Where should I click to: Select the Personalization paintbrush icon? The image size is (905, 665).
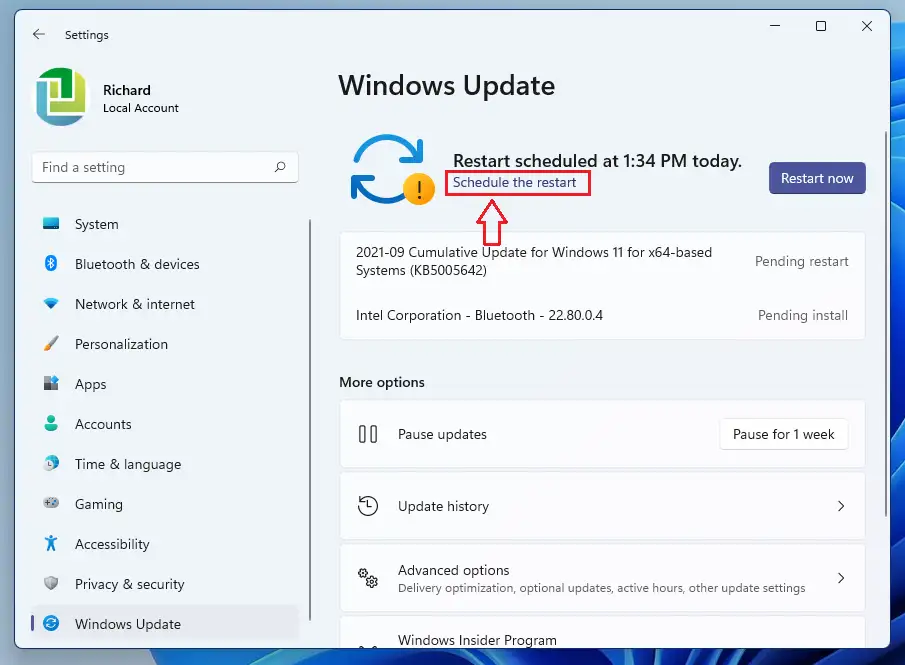pyautogui.click(x=51, y=343)
